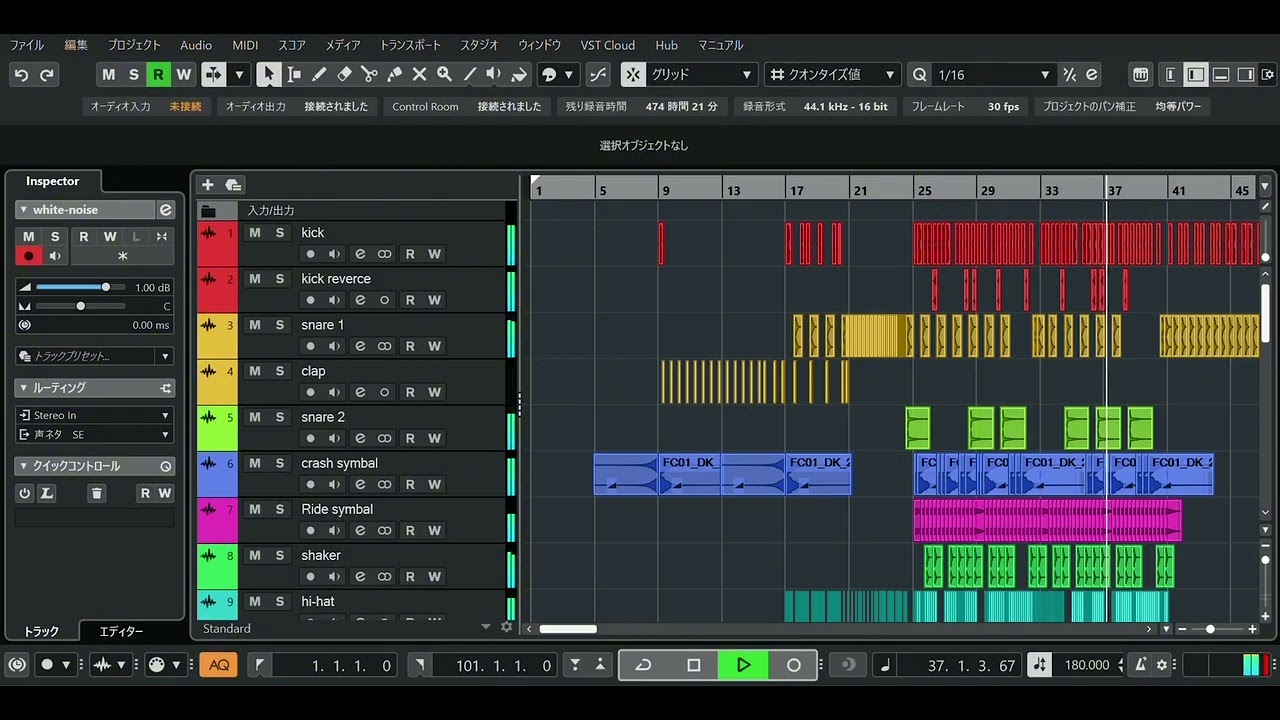This screenshot has height=720, width=1280.
Task: Edit white-noise channel settings 'e' icon
Action: click(166, 210)
